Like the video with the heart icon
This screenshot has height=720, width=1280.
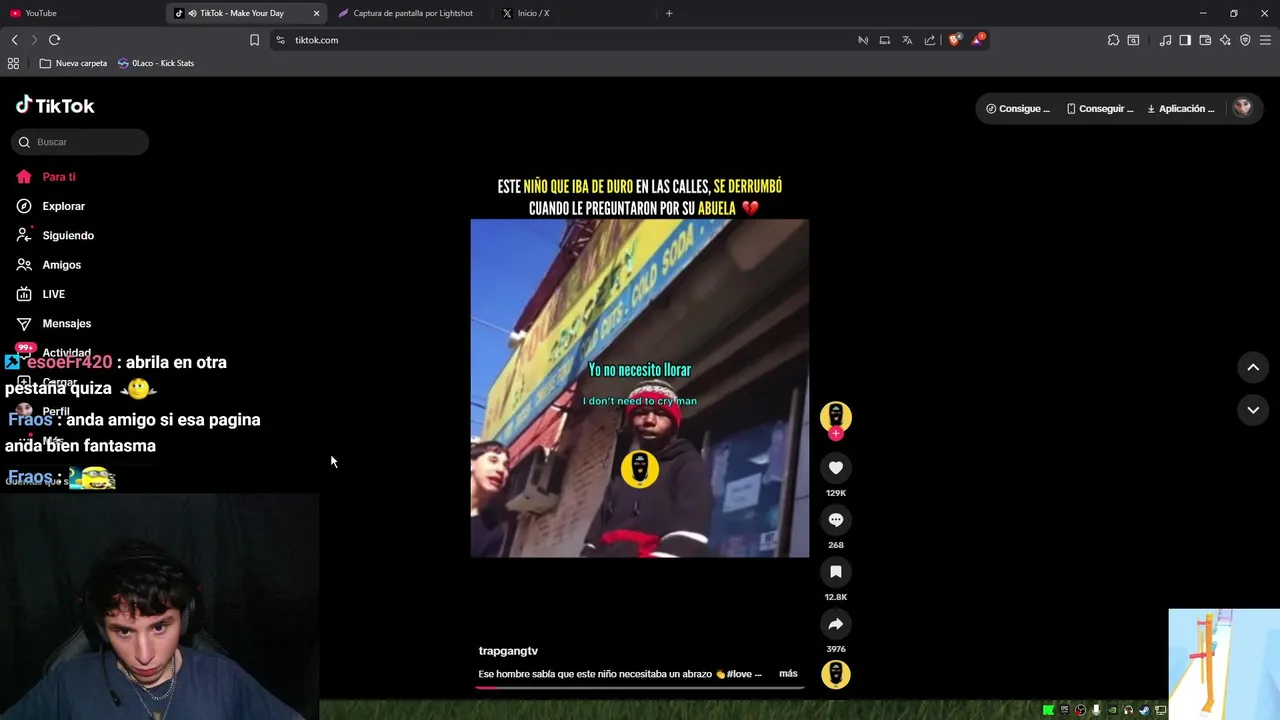(836, 468)
